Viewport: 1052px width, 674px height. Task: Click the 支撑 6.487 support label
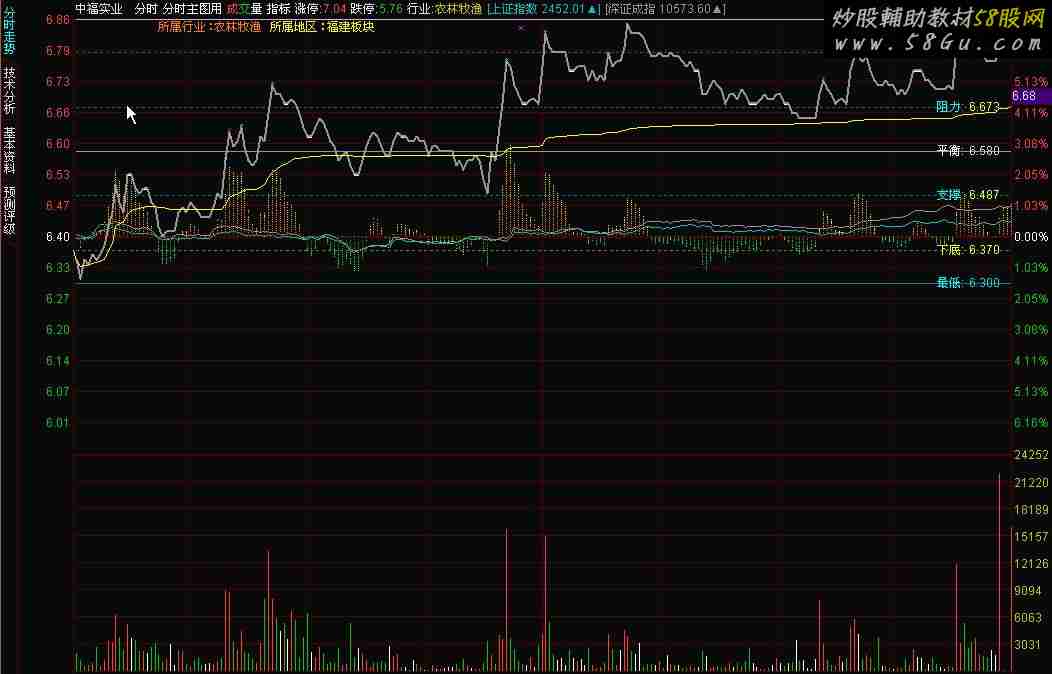(967, 195)
